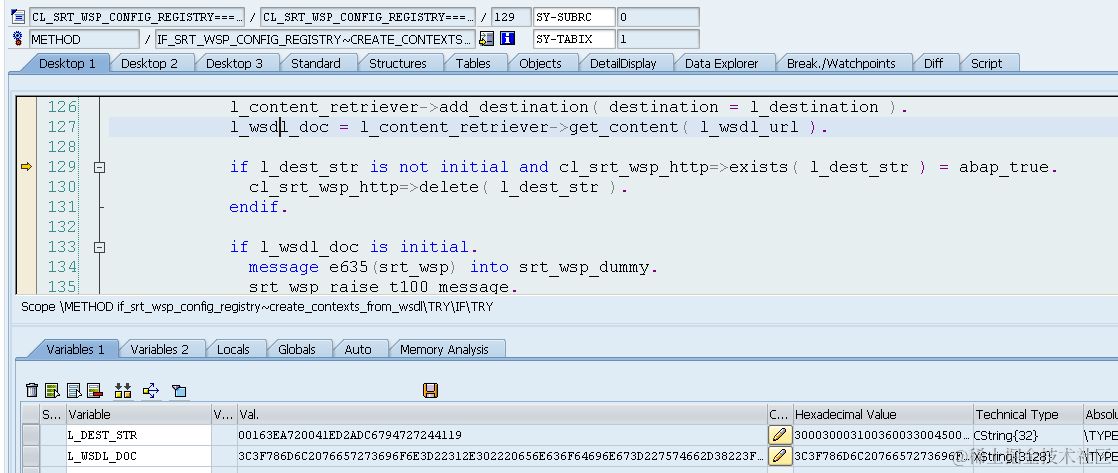Select the L_WSDL_DOC variable name cell

point(139,455)
